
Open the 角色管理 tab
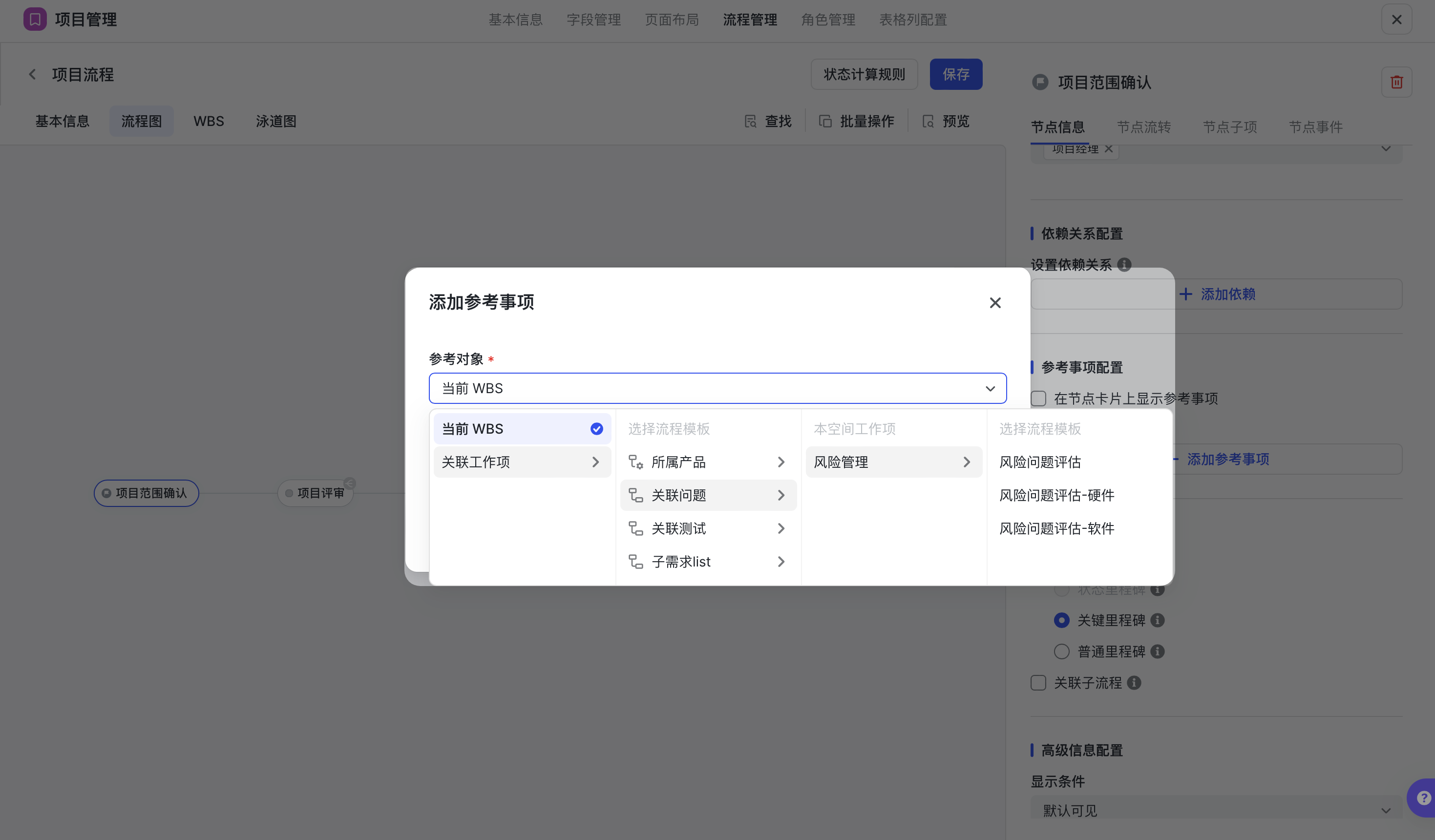coord(828,20)
